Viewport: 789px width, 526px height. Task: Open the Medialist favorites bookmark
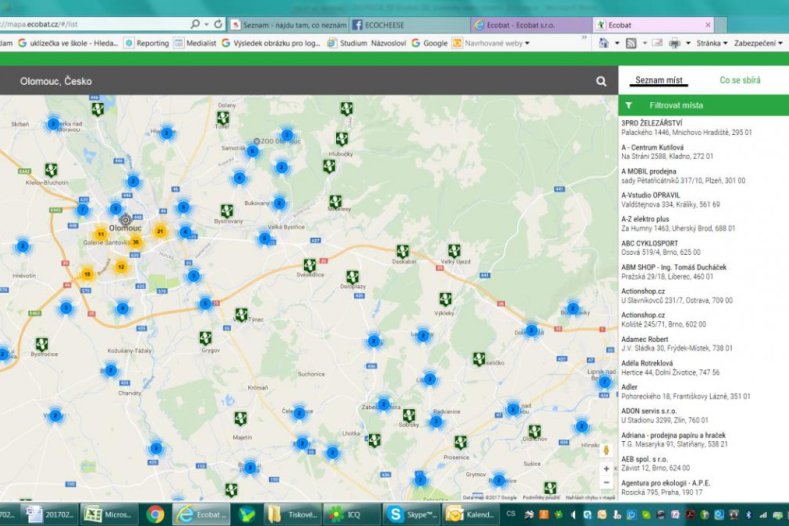pyautogui.click(x=195, y=43)
